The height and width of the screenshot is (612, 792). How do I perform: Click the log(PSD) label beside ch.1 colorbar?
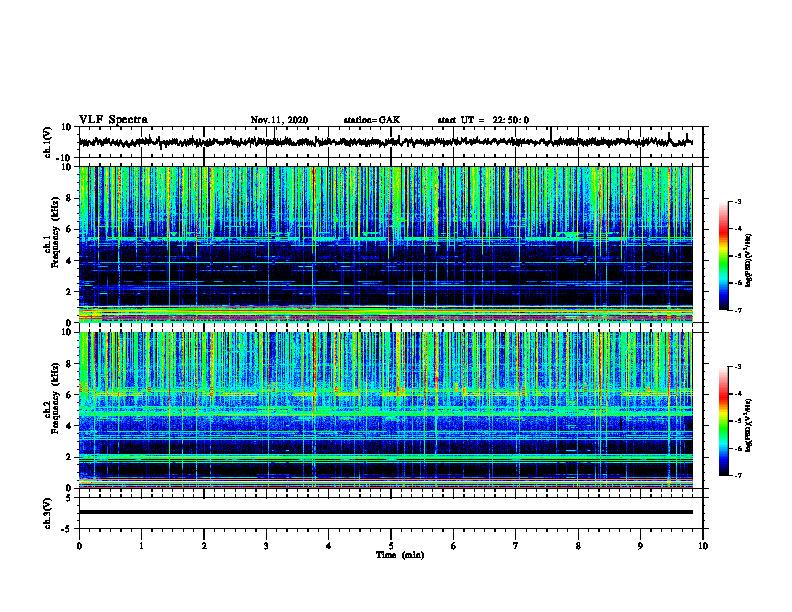(x=749, y=261)
